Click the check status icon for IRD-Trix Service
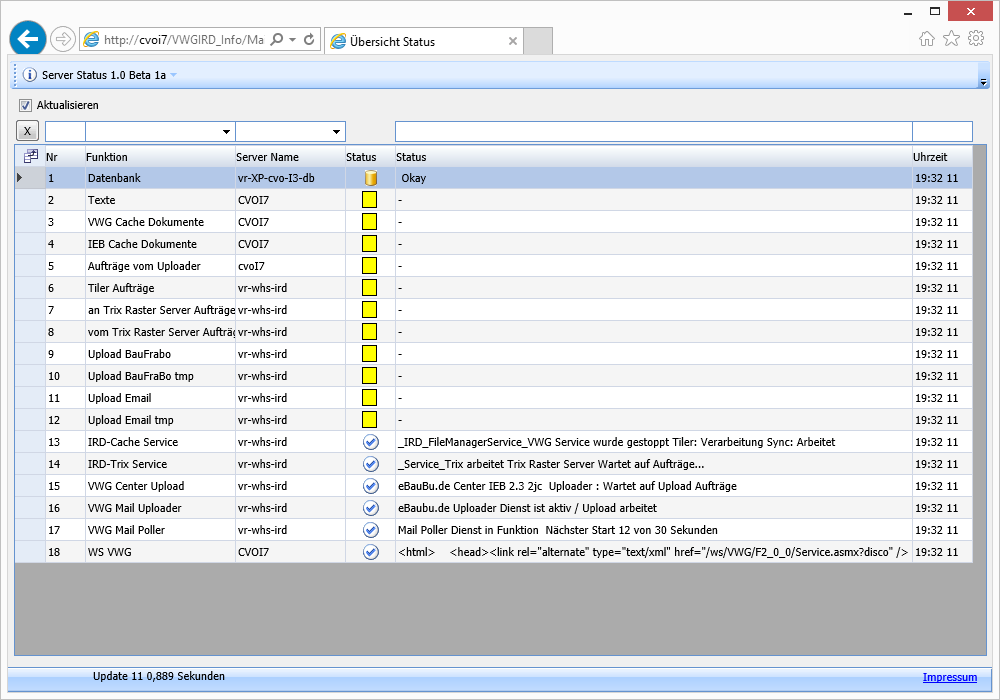The image size is (1000, 700). [371, 464]
